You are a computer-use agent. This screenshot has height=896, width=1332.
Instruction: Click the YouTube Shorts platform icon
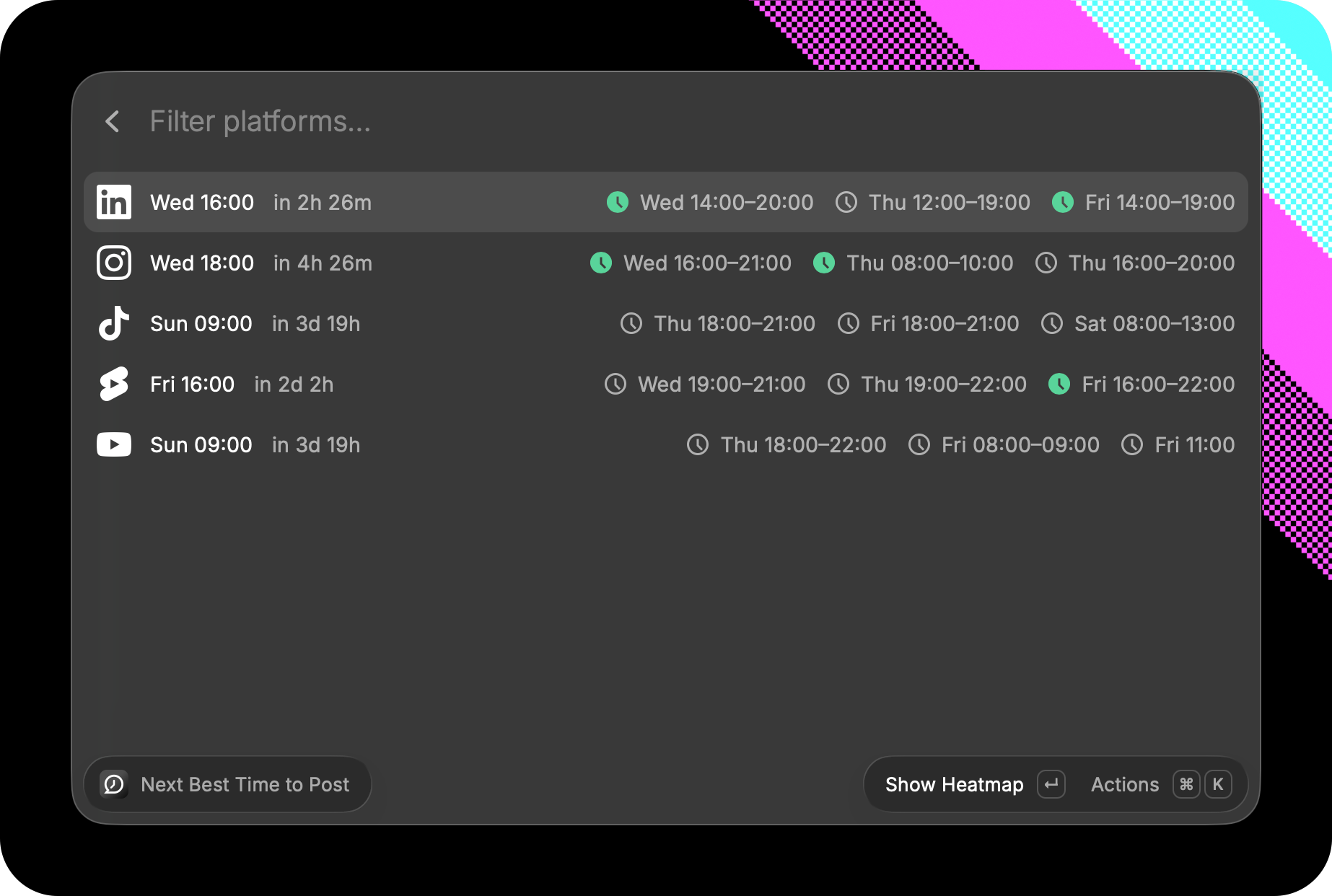click(114, 384)
